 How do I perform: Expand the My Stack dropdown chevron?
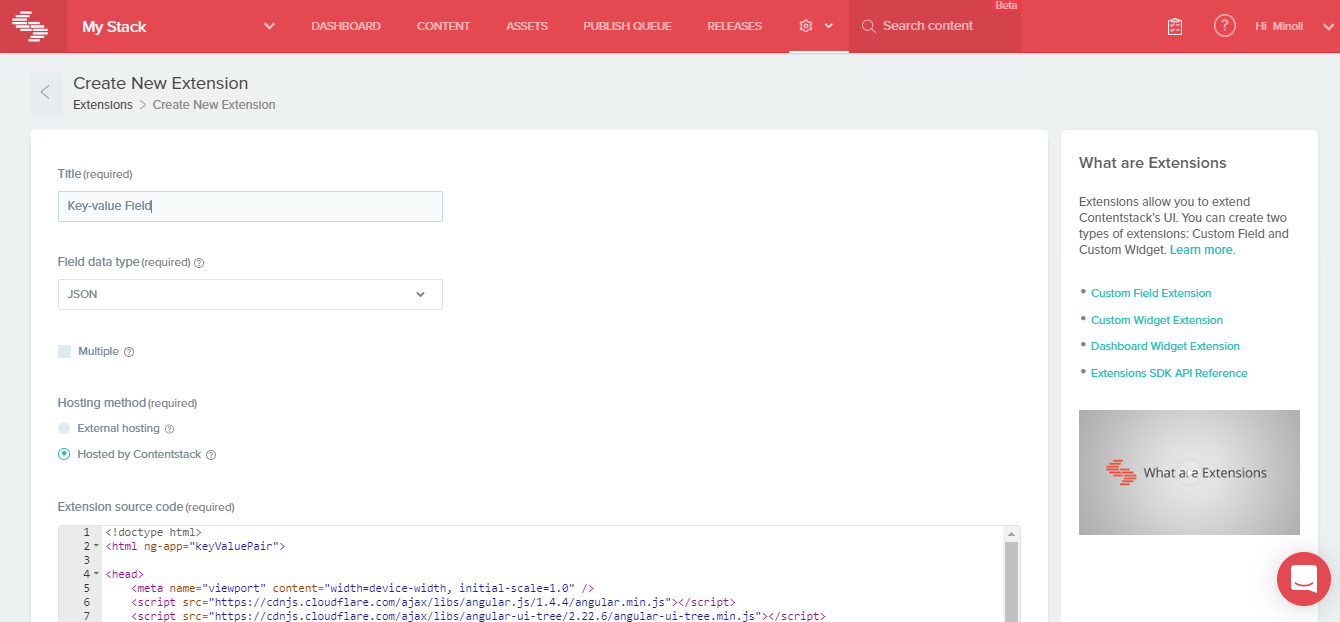click(x=269, y=26)
